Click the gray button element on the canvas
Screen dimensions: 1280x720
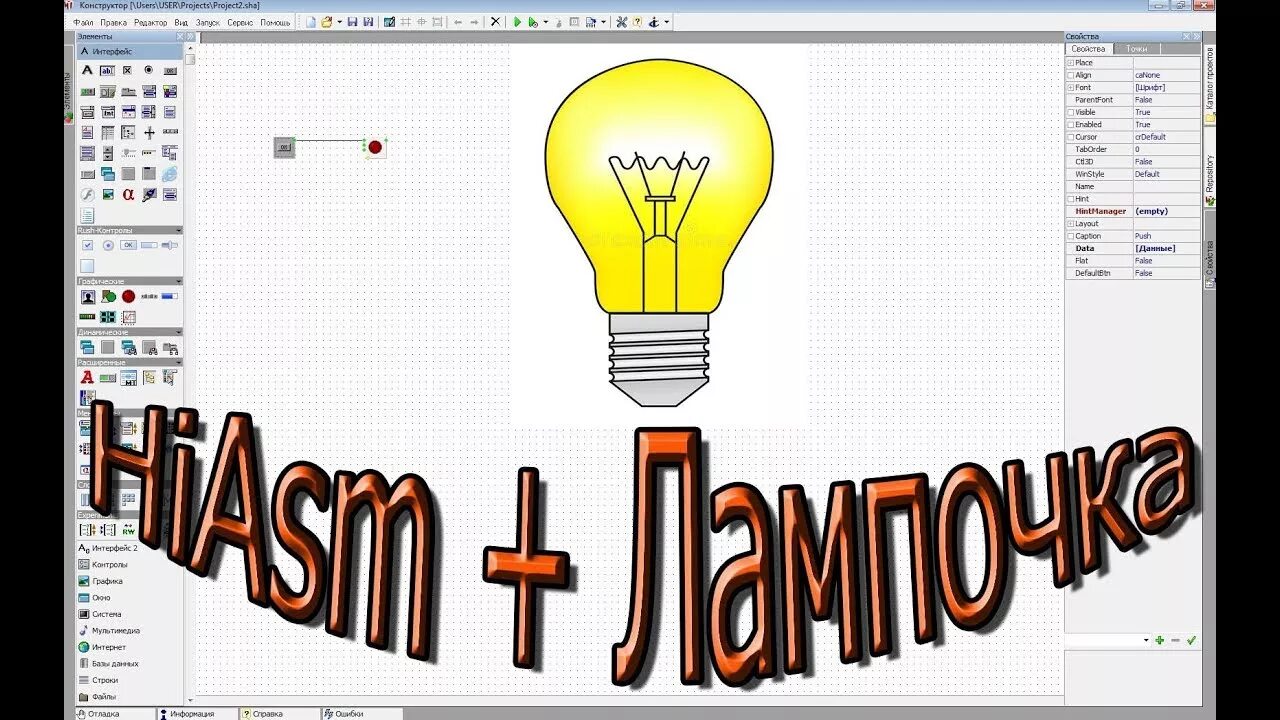pyautogui.click(x=284, y=147)
